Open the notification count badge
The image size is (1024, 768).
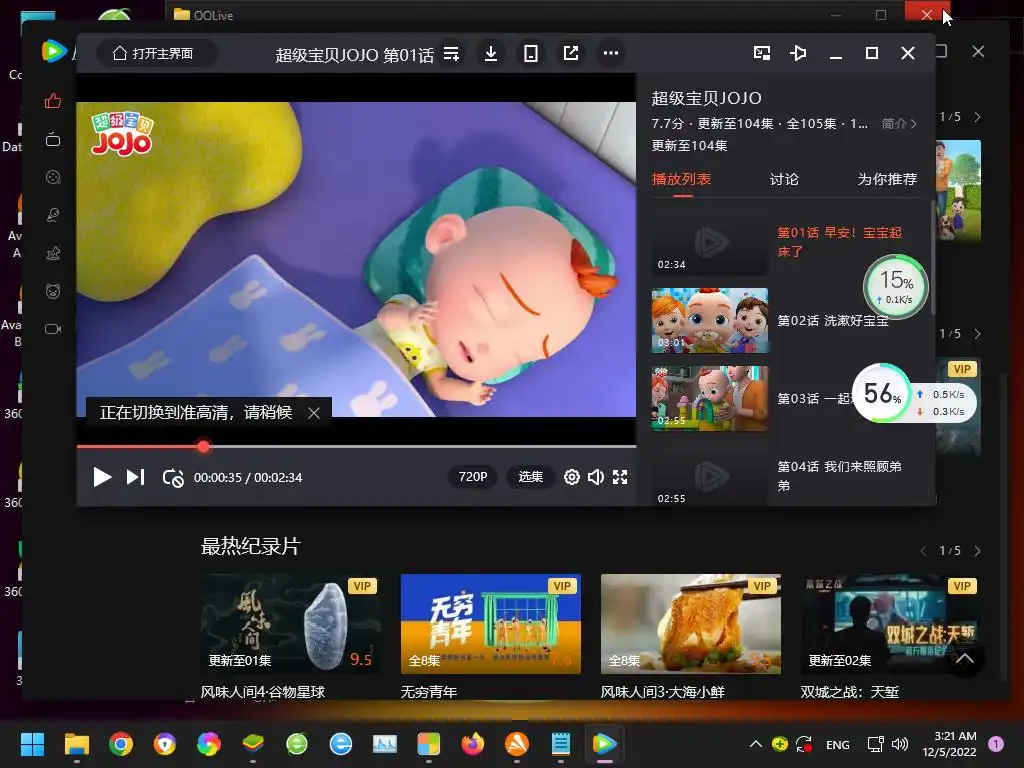click(995, 744)
